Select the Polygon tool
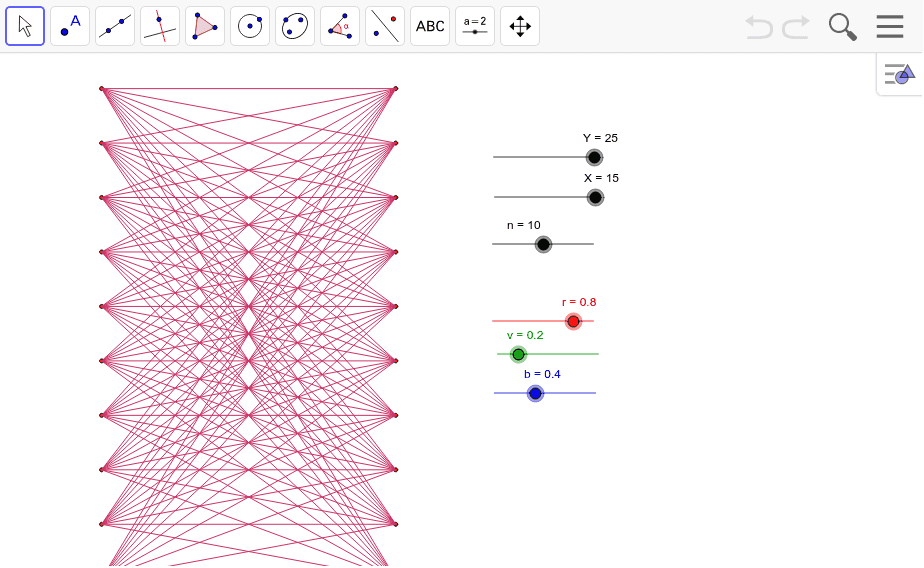Screen dimensions: 924x568 (205, 26)
